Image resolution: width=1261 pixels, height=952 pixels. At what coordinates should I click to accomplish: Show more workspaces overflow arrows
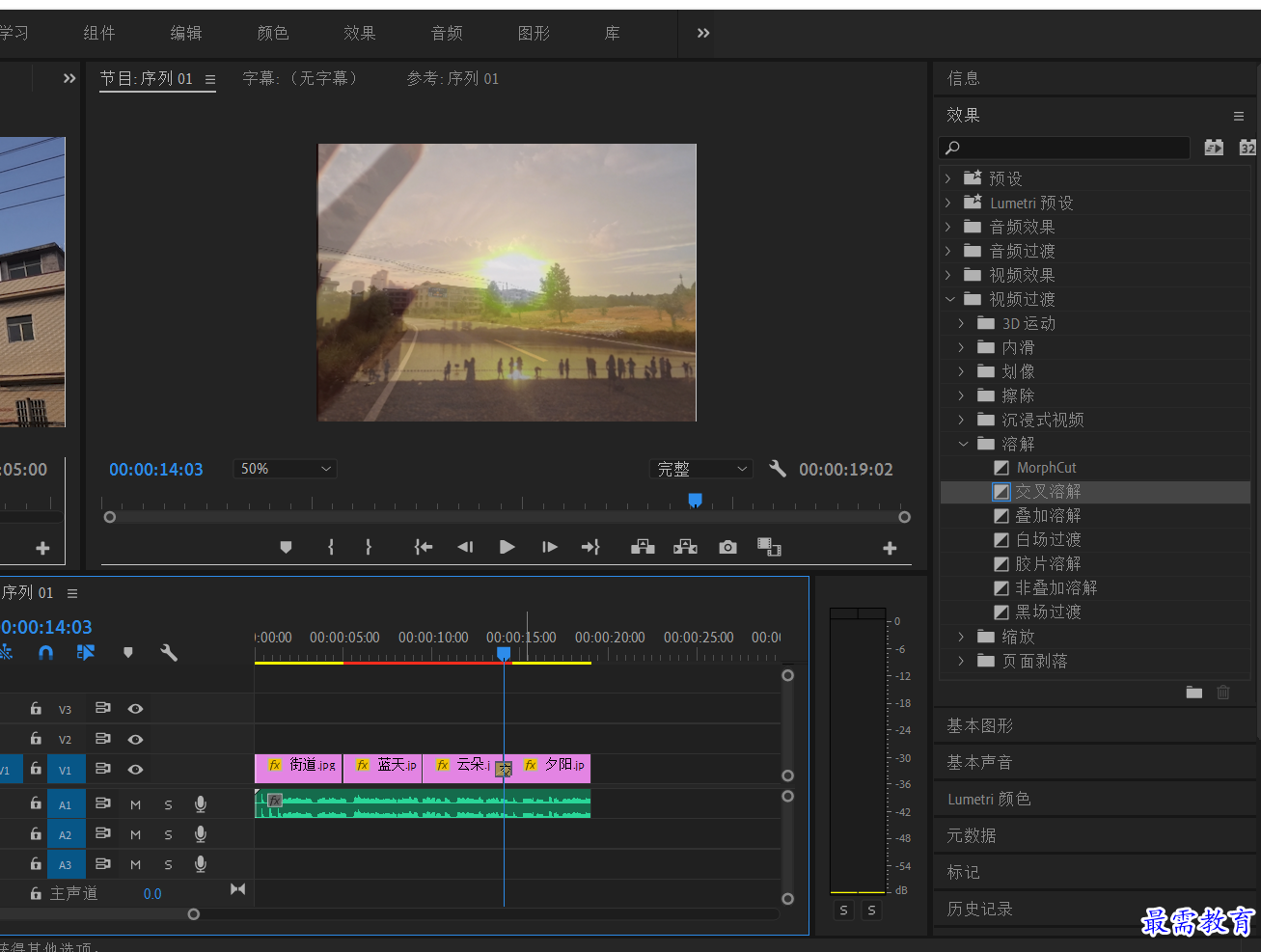point(703,33)
